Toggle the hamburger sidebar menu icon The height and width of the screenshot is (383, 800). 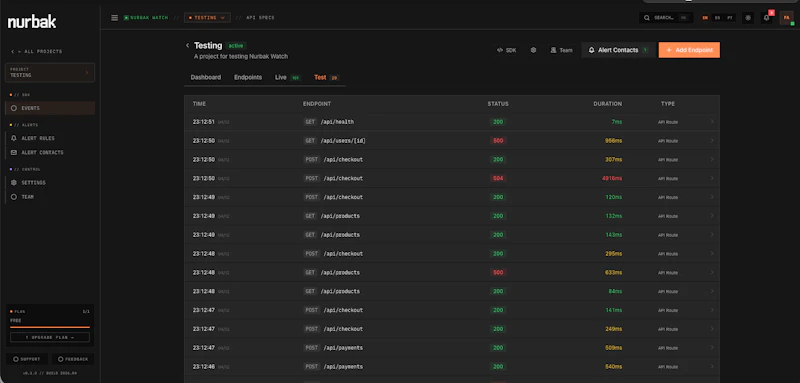(114, 18)
